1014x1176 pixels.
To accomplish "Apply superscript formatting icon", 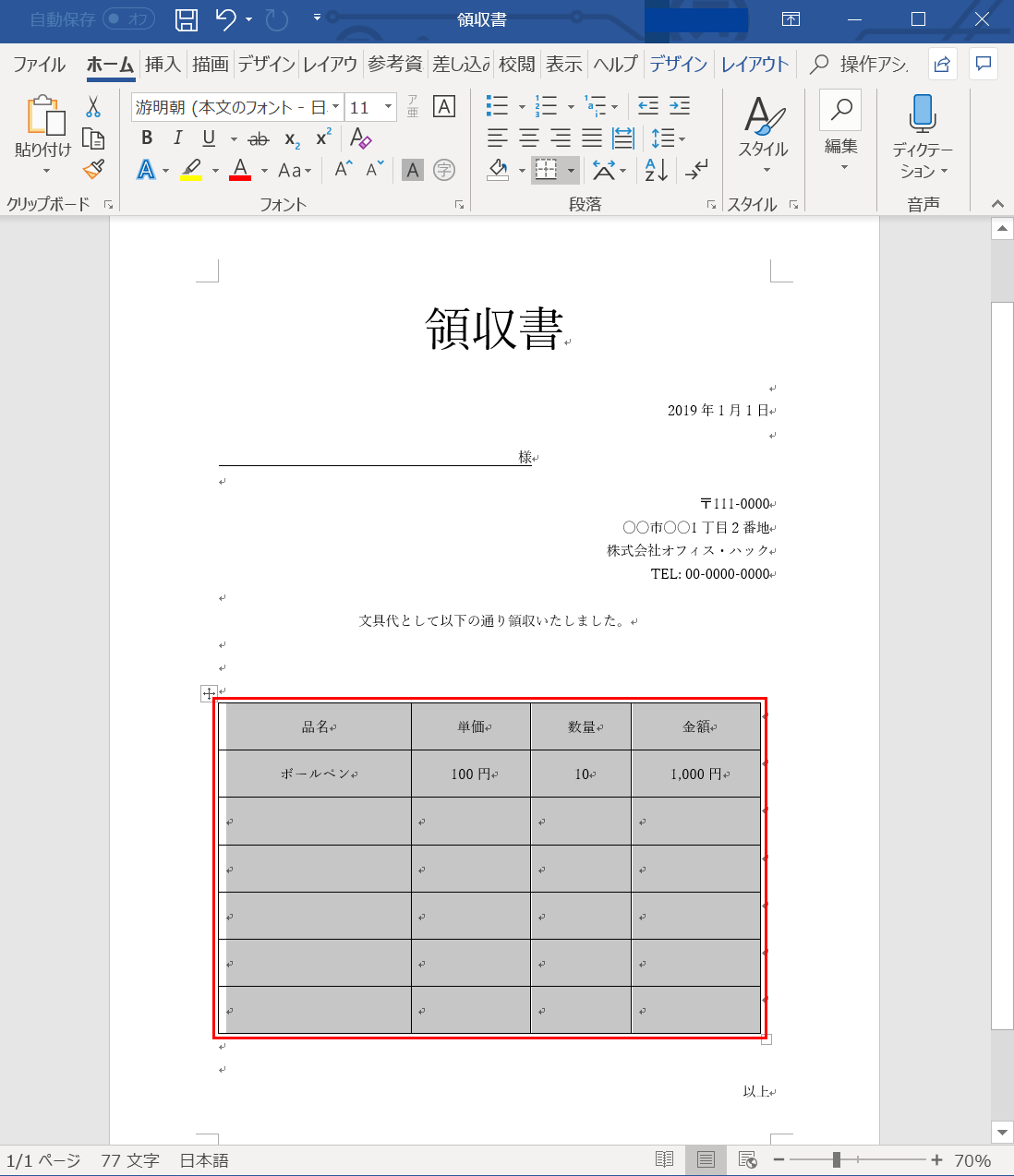I will point(323,138).
